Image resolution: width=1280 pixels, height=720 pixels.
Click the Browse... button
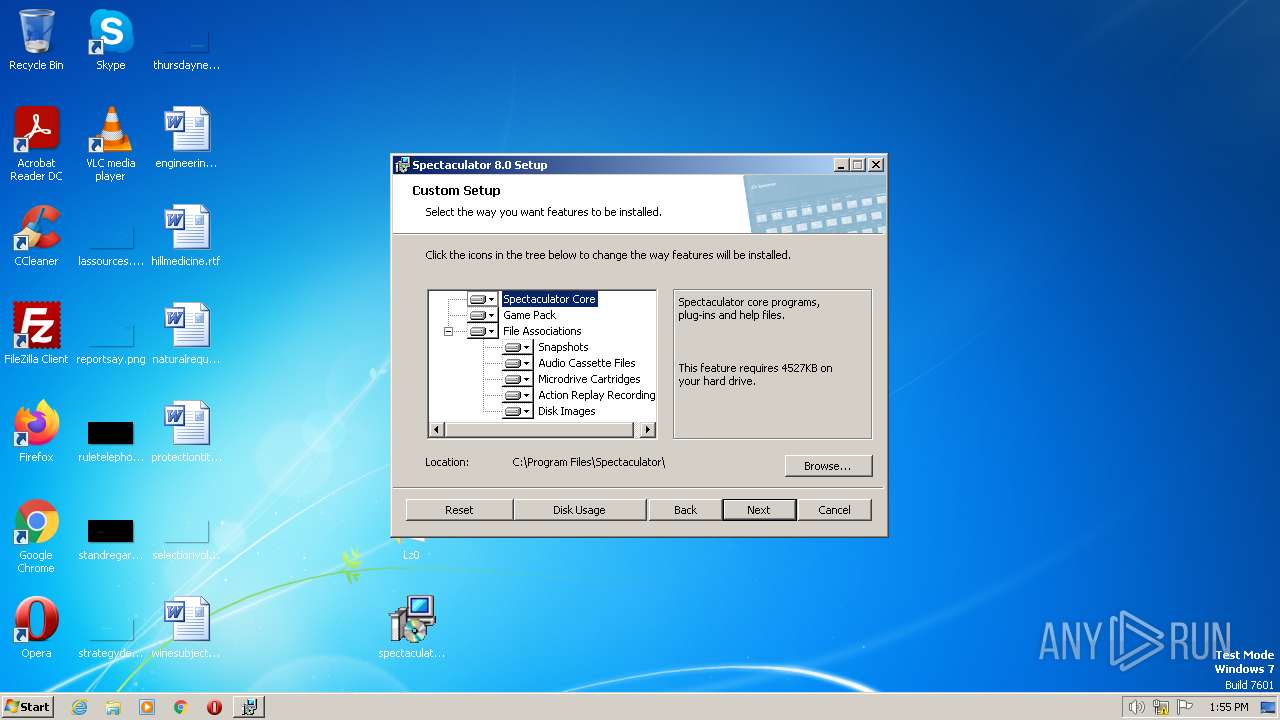(828, 466)
